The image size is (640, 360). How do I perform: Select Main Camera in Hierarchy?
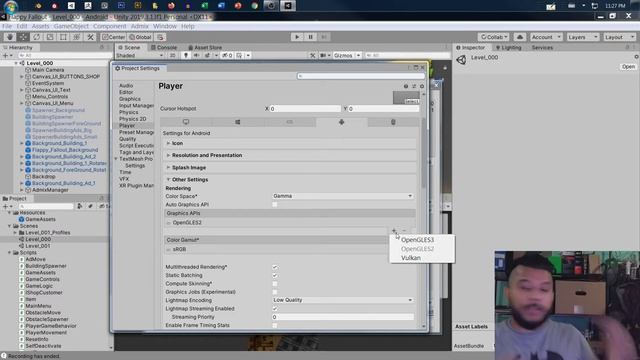(x=48, y=70)
